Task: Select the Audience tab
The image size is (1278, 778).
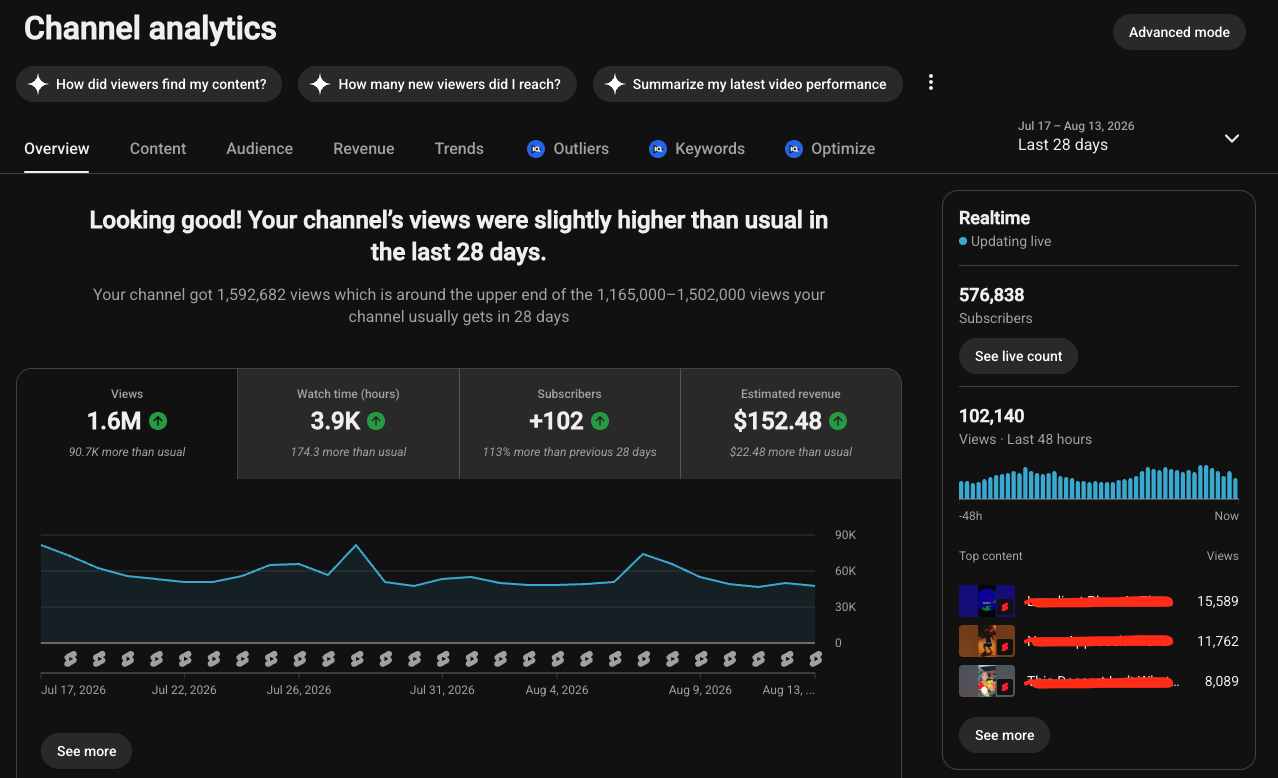Action: (259, 148)
